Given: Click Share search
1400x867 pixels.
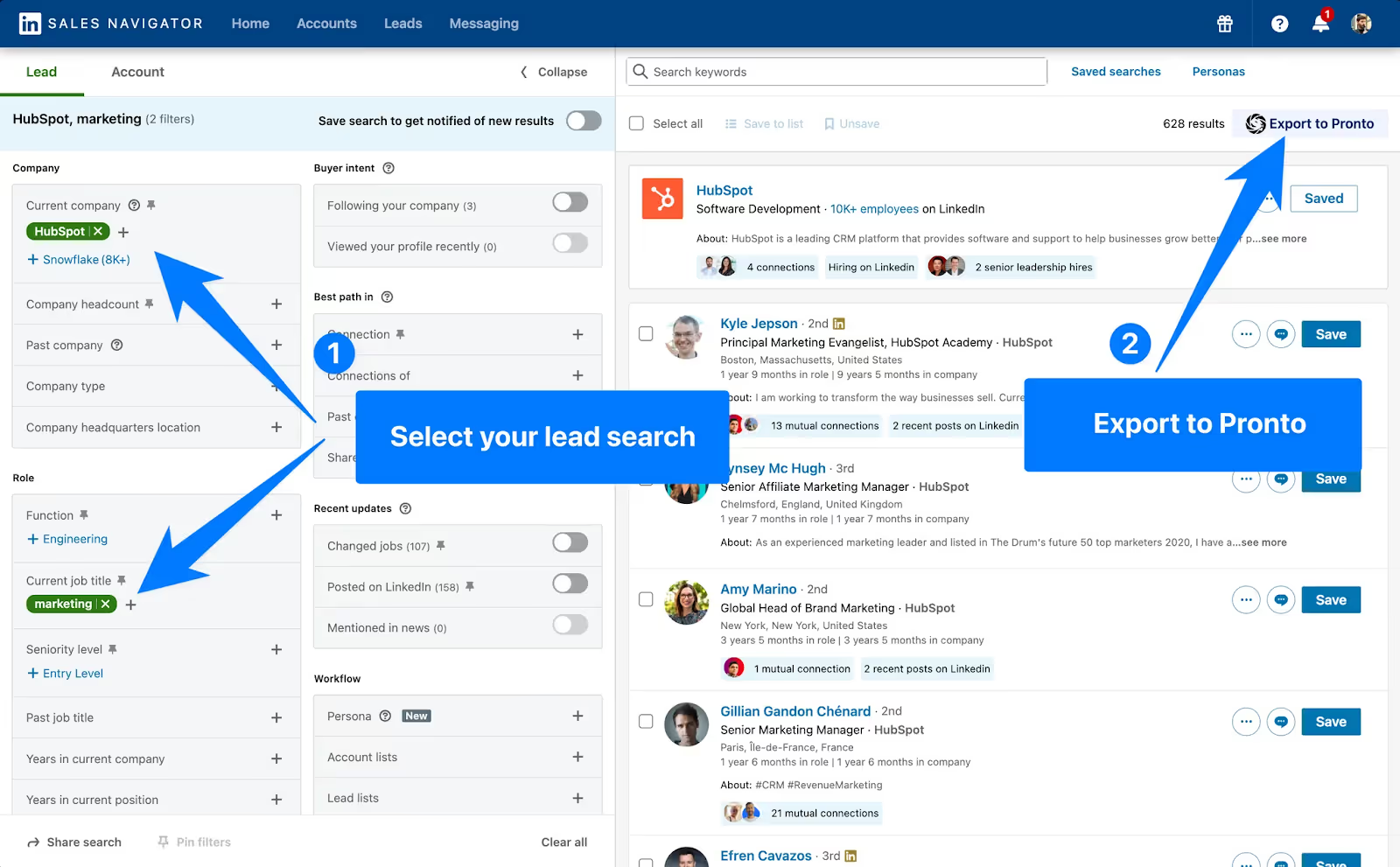Looking at the screenshot, I should point(74,842).
